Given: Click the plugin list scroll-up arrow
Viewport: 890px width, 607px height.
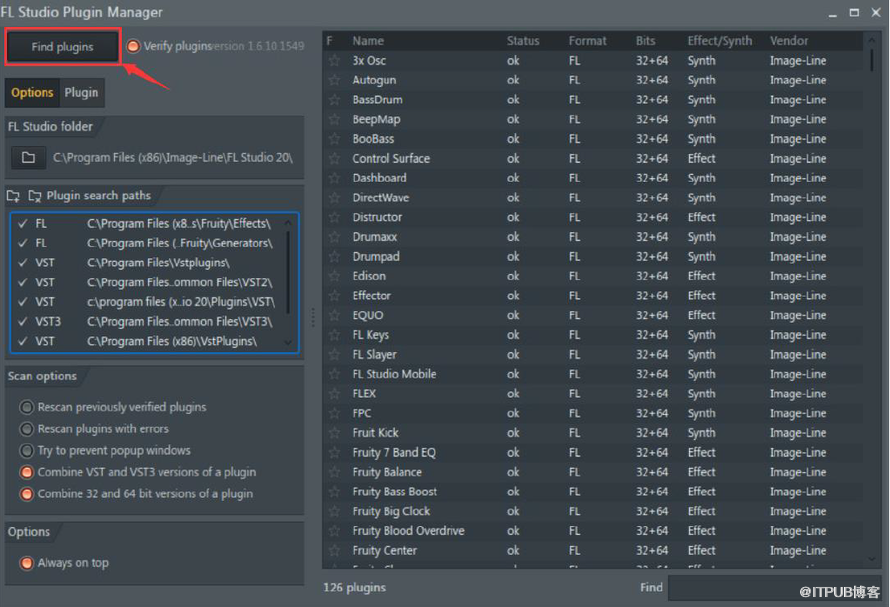Looking at the screenshot, I should [871, 41].
